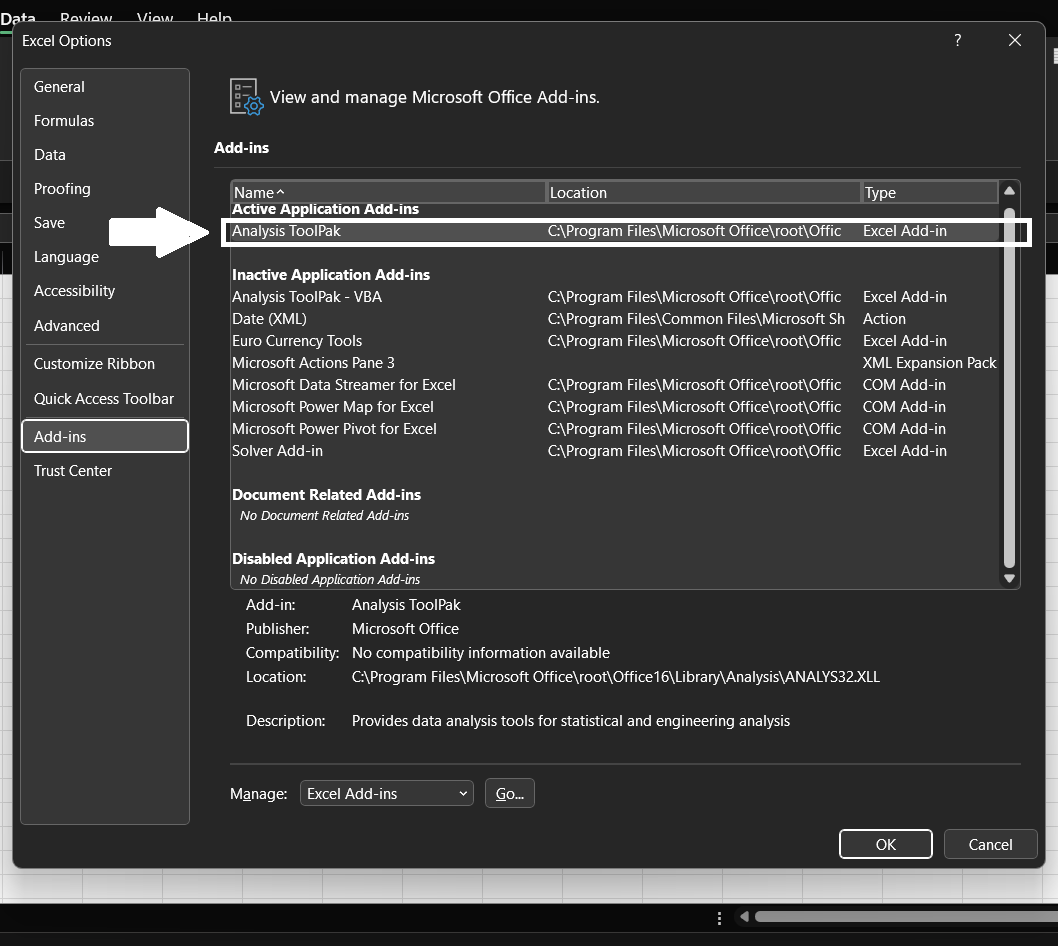
Task: Open the Manage add-ins dropdown
Action: pos(387,794)
